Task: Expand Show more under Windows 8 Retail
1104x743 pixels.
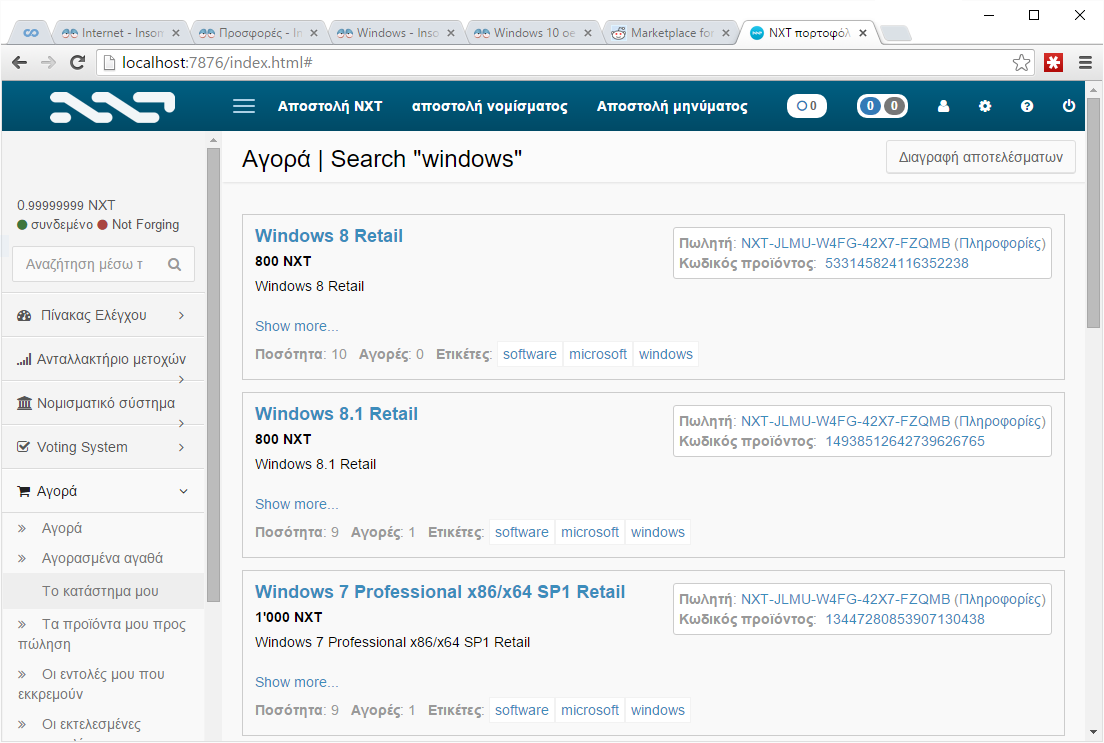Action: (296, 326)
